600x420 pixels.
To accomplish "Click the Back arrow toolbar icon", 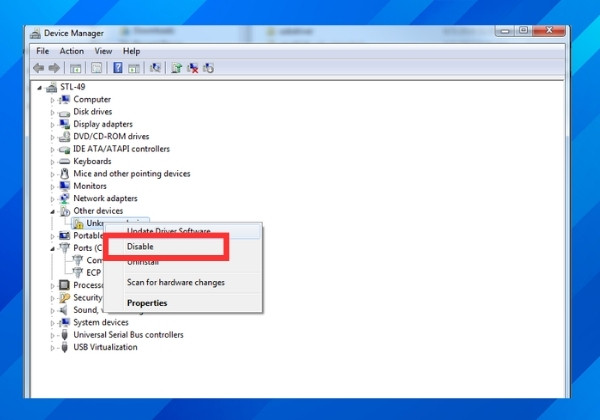I will click(38, 68).
